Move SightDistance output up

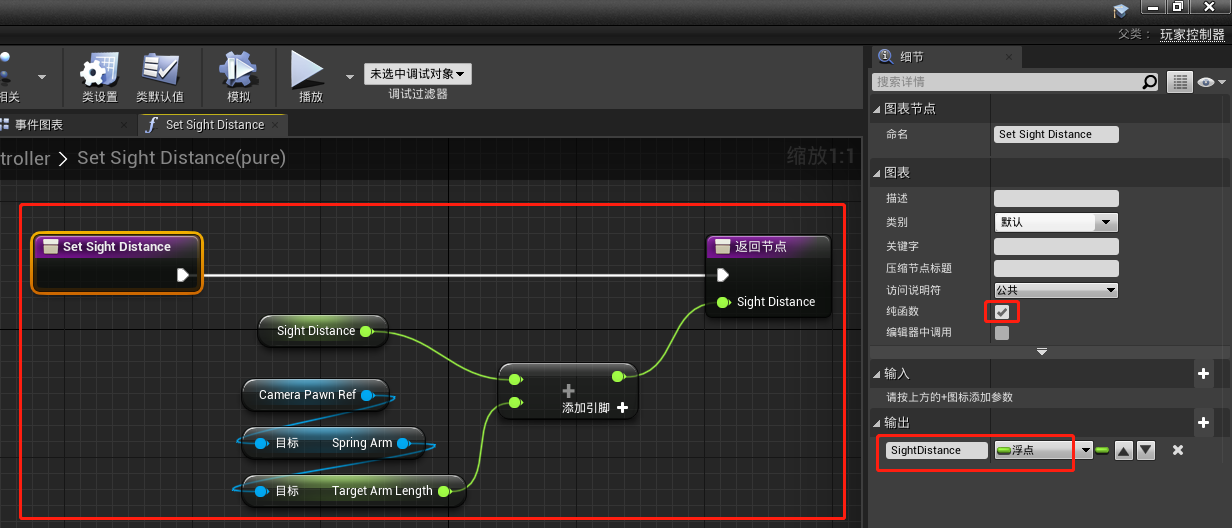(1124, 450)
